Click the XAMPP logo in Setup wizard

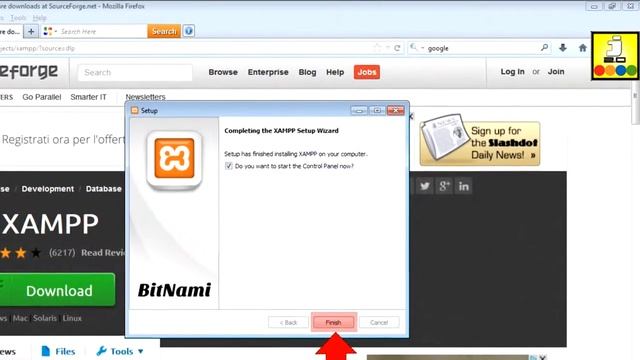click(174, 159)
